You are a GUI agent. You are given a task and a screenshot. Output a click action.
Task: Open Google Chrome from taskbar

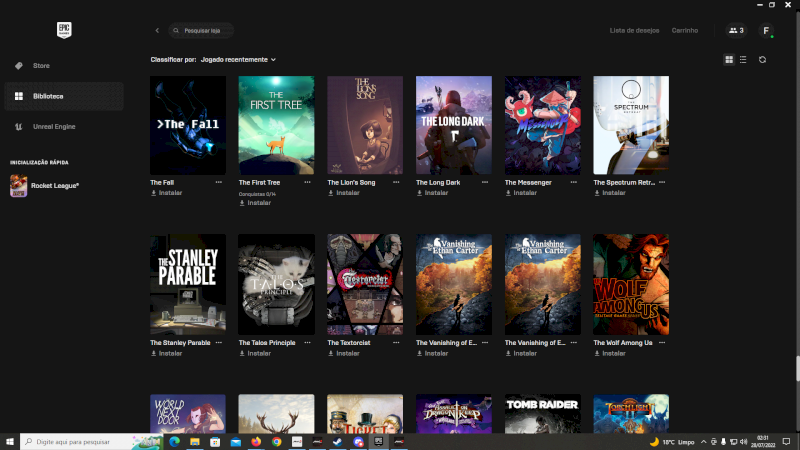coord(277,442)
